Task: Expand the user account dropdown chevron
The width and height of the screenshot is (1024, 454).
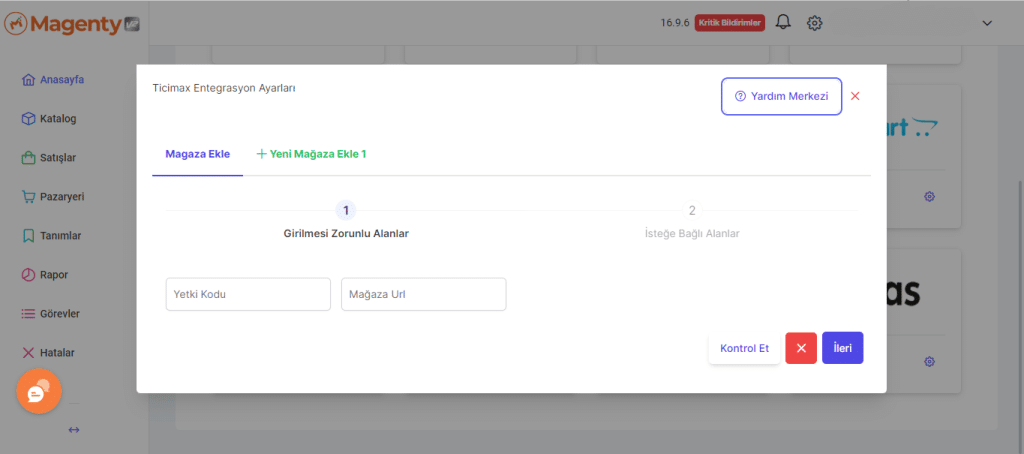Action: coord(987,23)
